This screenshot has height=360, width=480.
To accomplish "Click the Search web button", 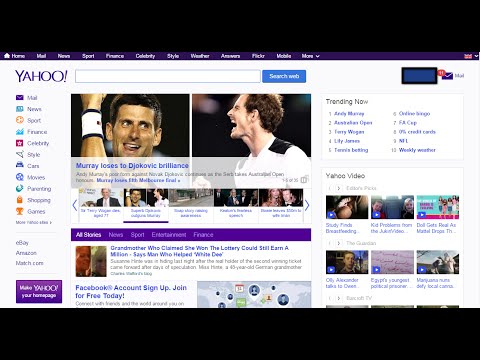I will 284,76.
